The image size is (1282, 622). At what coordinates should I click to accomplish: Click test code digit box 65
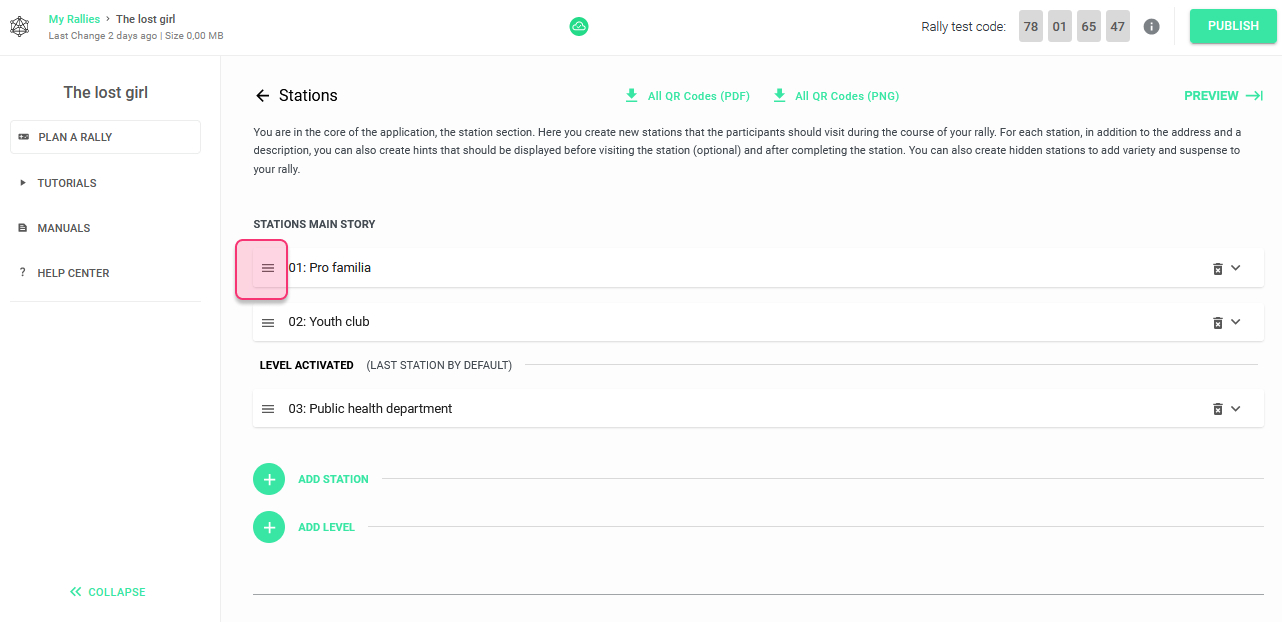(x=1089, y=27)
